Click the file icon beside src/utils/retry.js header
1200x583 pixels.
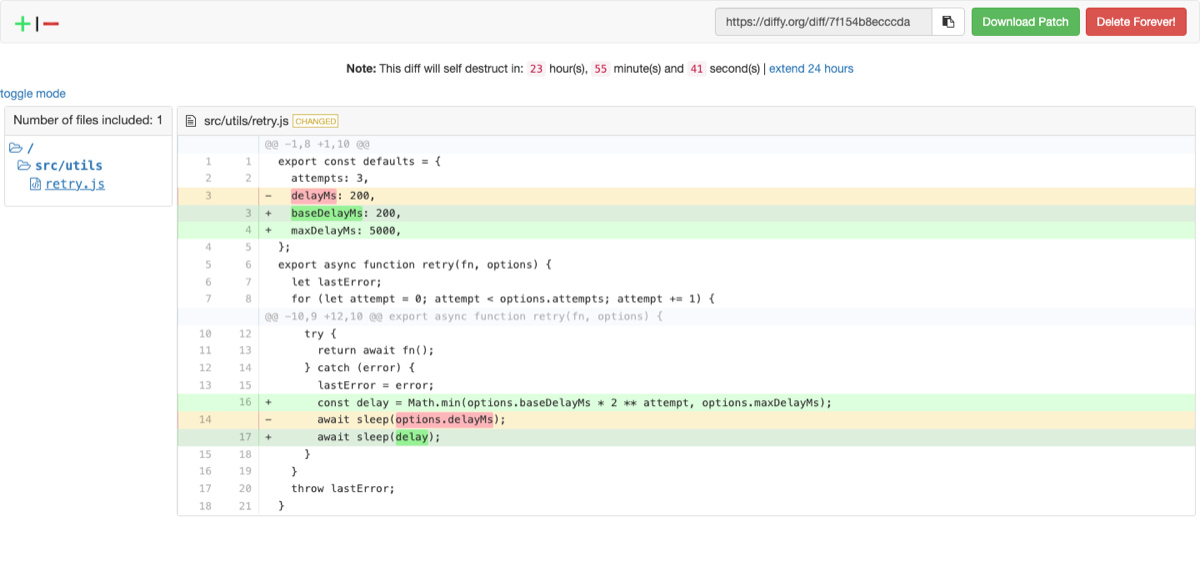click(x=191, y=121)
